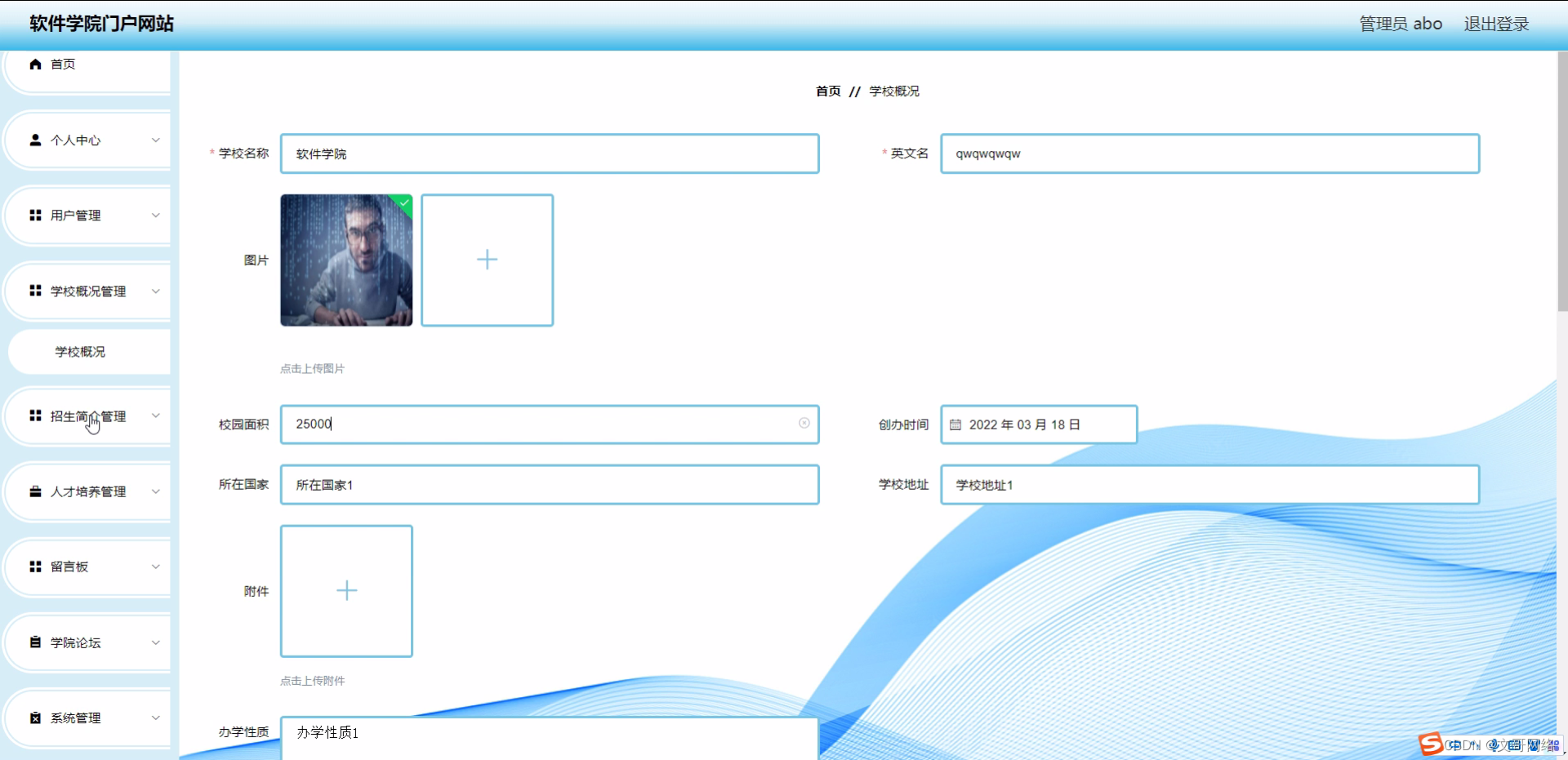
Task: Open the 系统管理 menu
Action: tap(87, 718)
